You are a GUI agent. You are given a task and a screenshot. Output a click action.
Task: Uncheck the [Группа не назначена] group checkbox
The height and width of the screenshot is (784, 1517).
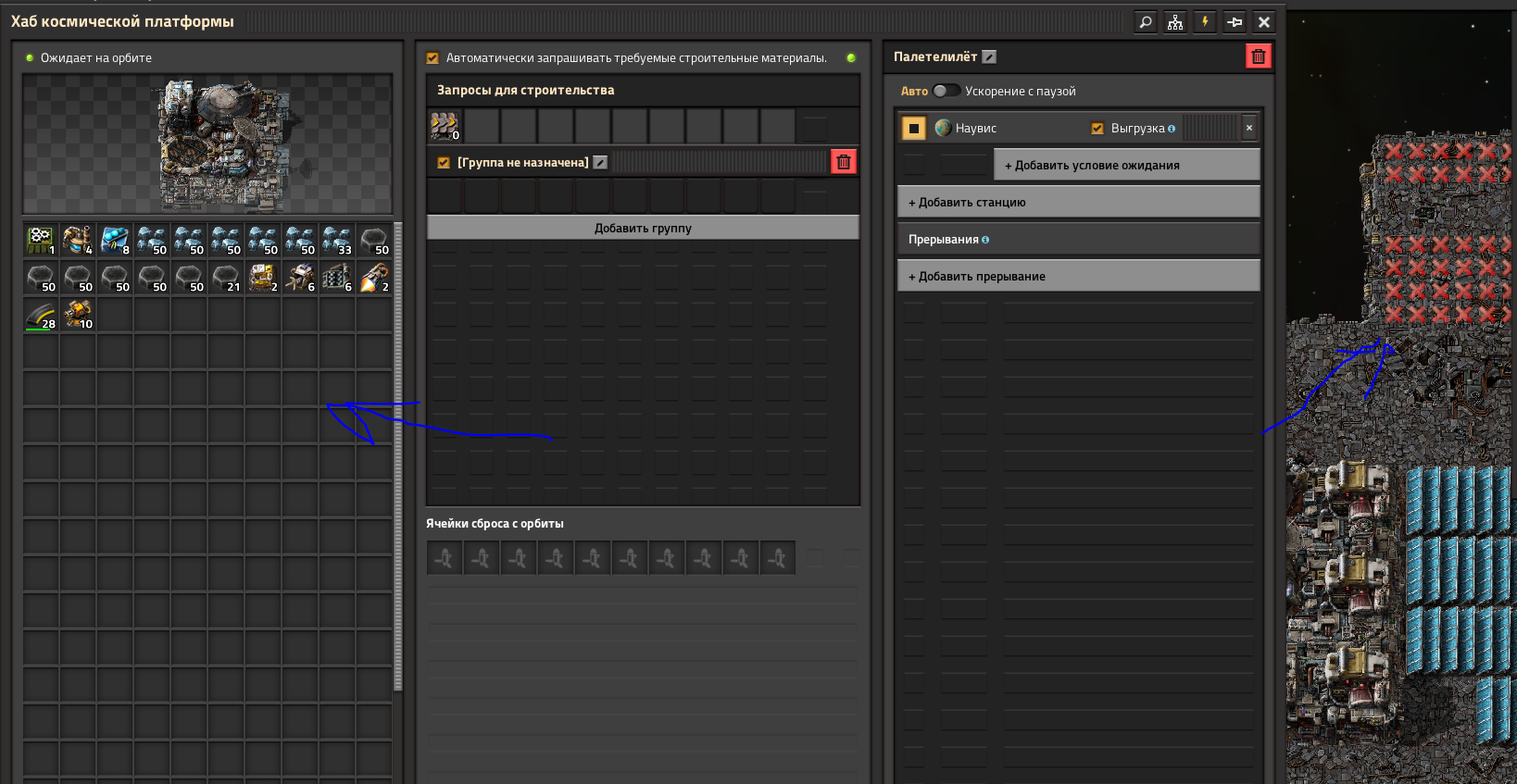444,163
